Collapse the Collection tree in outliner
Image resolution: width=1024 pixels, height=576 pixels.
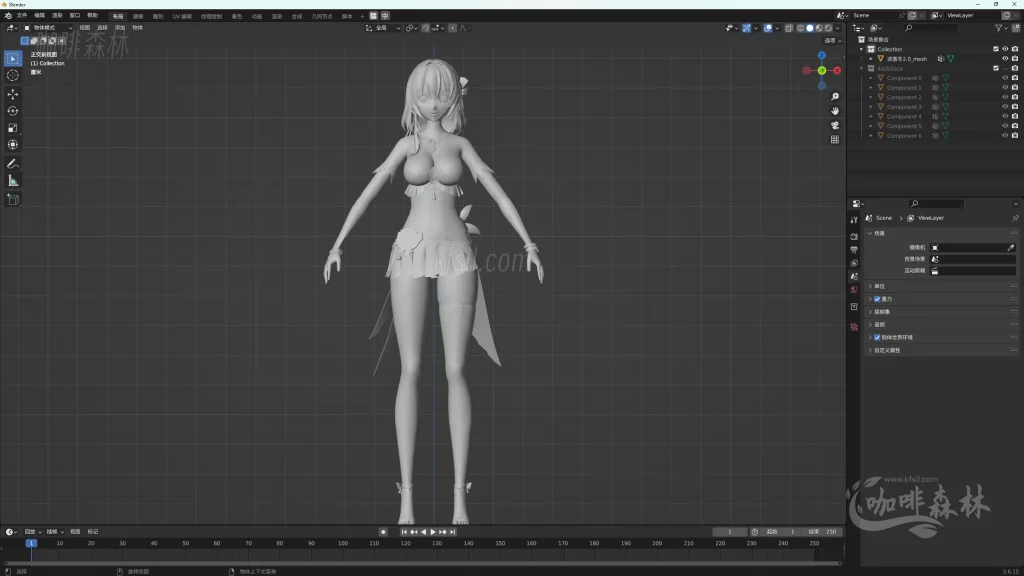(x=861, y=49)
